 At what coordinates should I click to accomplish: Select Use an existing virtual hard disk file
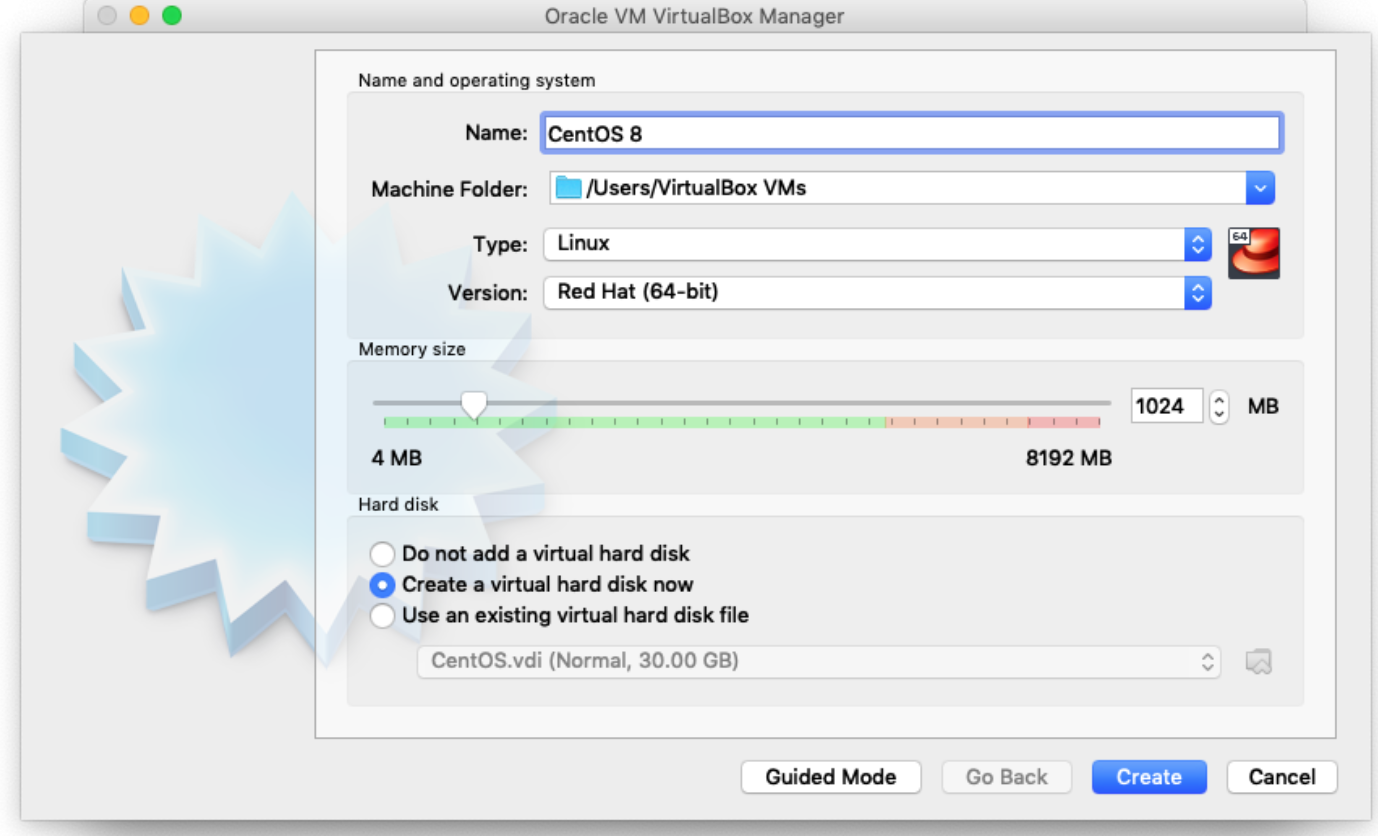[x=560, y=615]
